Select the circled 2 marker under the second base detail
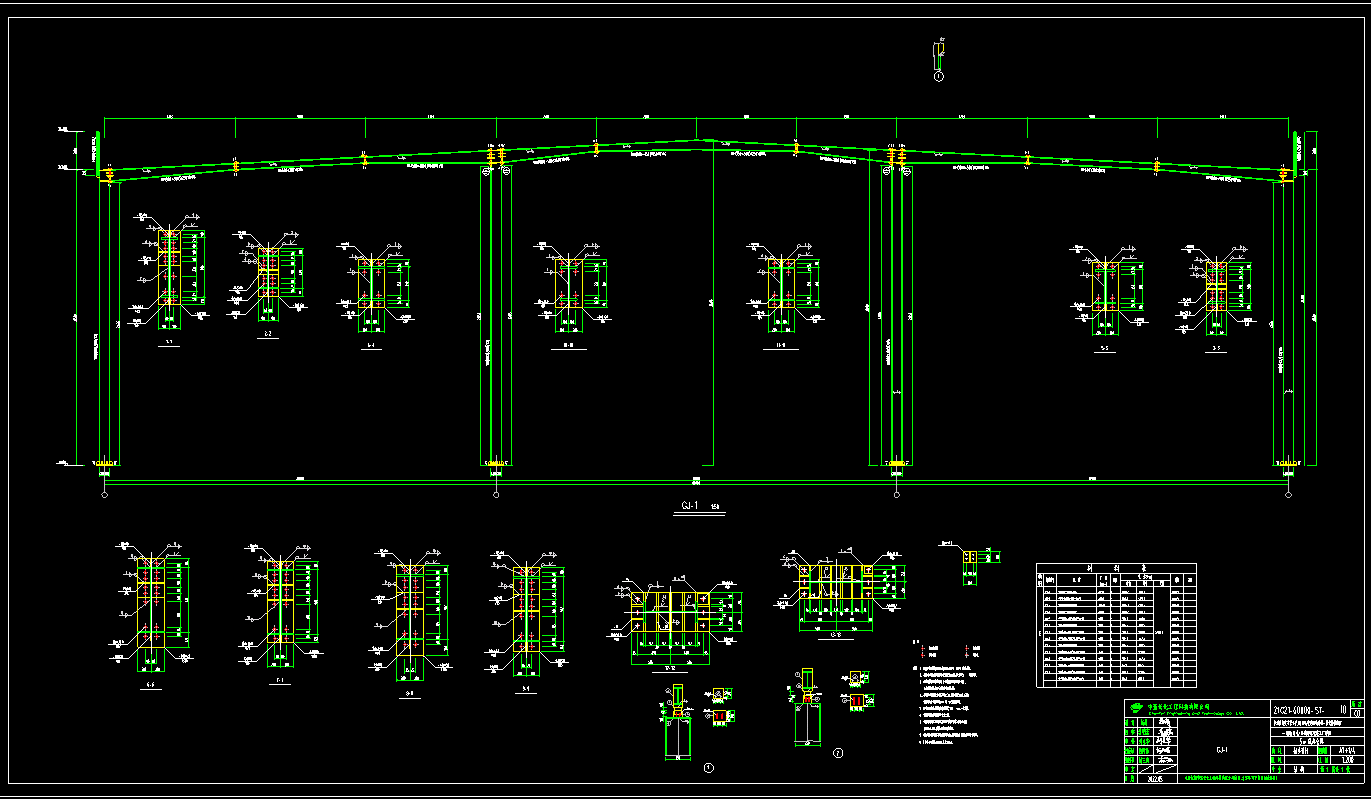1371x799 pixels. 838,754
